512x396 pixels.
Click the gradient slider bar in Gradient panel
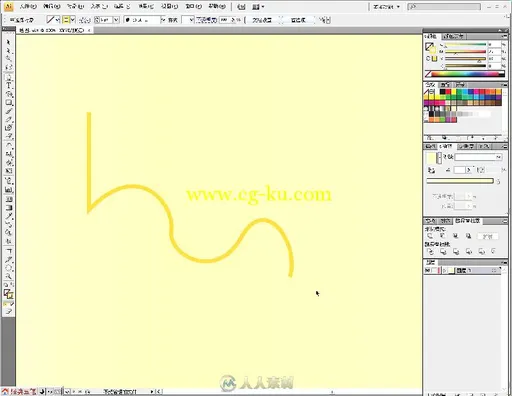460,181
